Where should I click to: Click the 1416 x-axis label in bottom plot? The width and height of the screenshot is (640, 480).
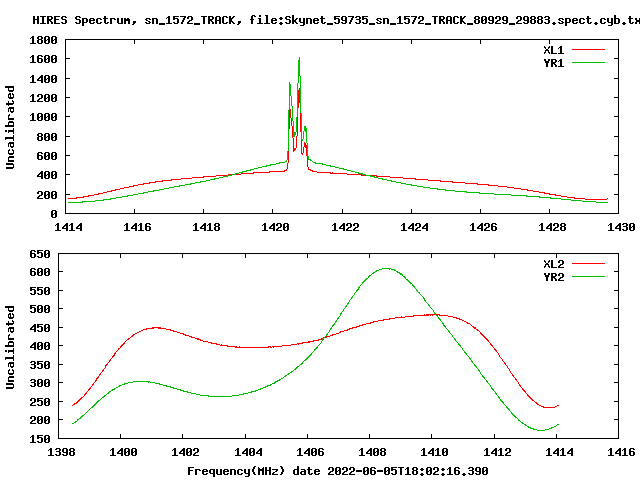coord(621,452)
